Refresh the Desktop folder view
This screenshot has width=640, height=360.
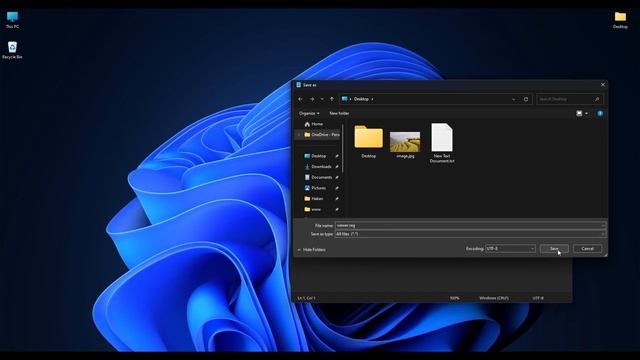point(526,99)
